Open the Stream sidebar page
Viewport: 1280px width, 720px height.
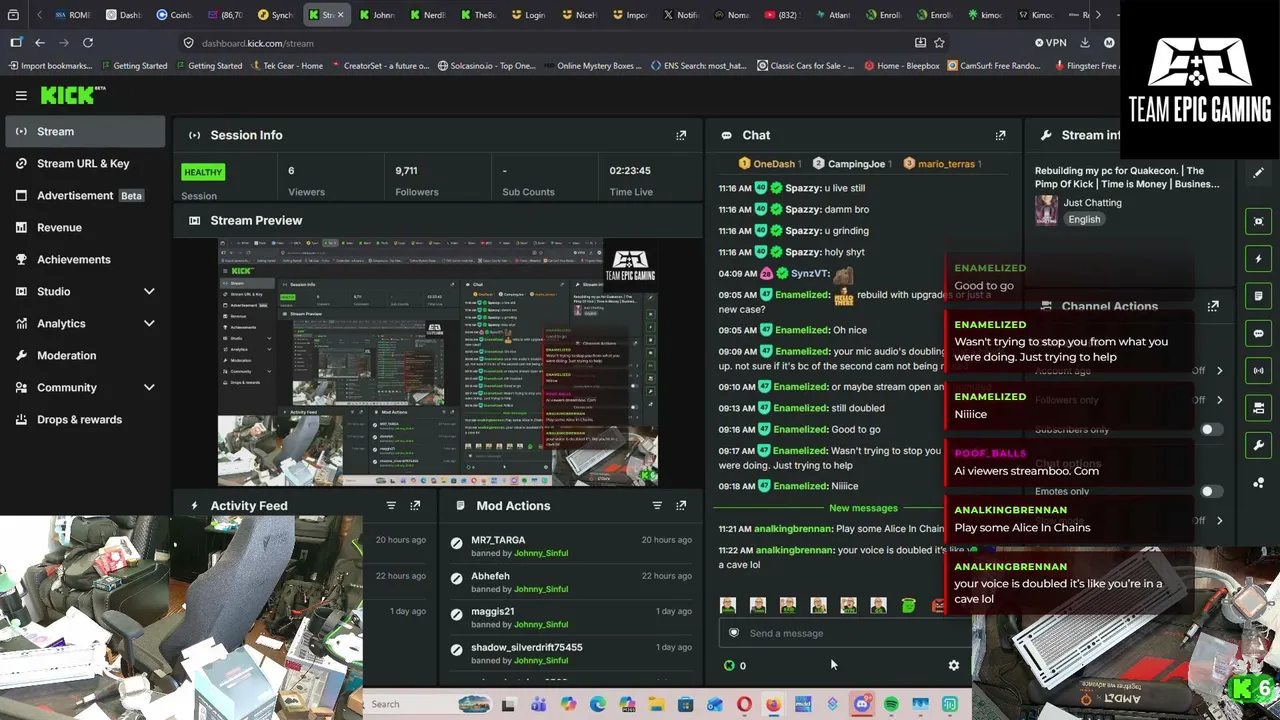tap(85, 131)
